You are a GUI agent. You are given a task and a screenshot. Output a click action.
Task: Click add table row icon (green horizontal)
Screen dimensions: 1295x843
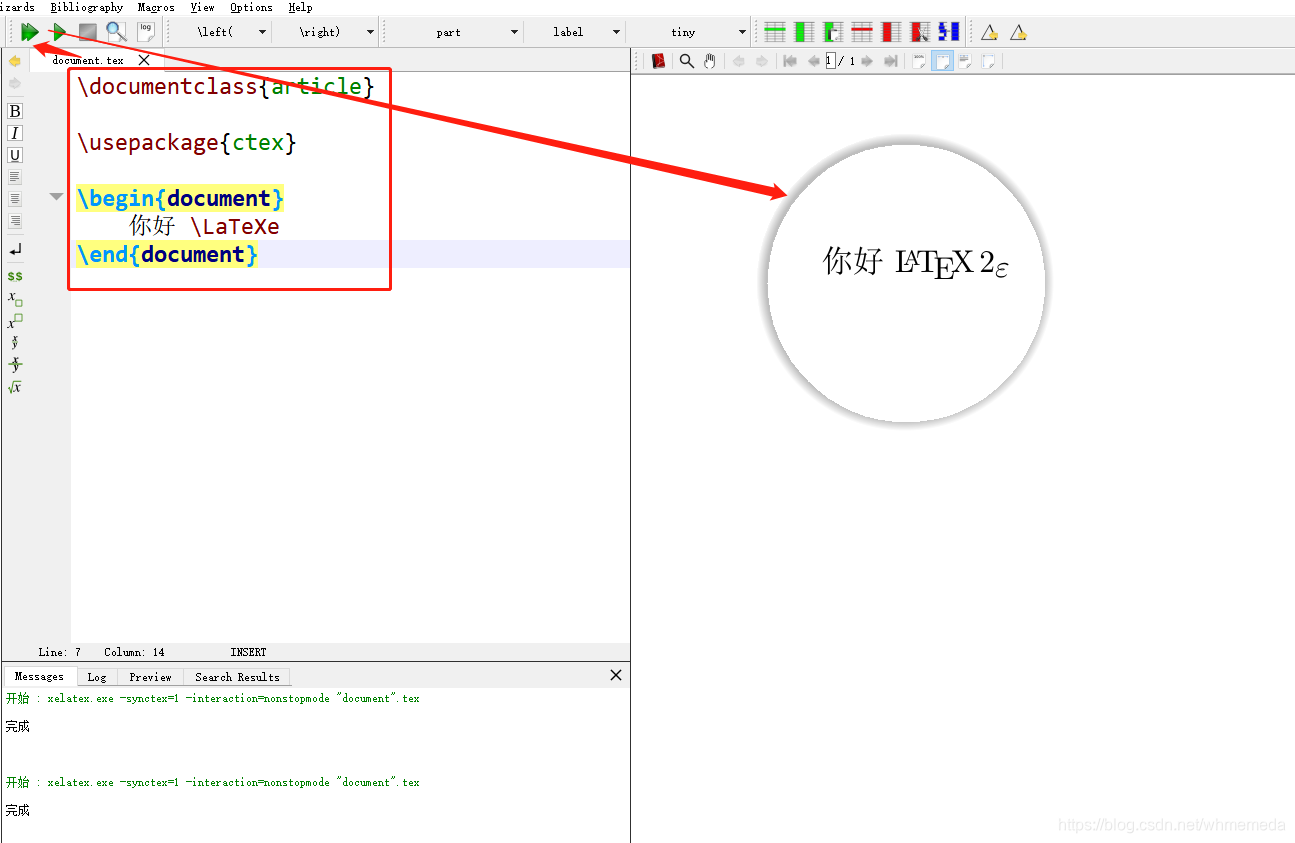click(x=775, y=32)
